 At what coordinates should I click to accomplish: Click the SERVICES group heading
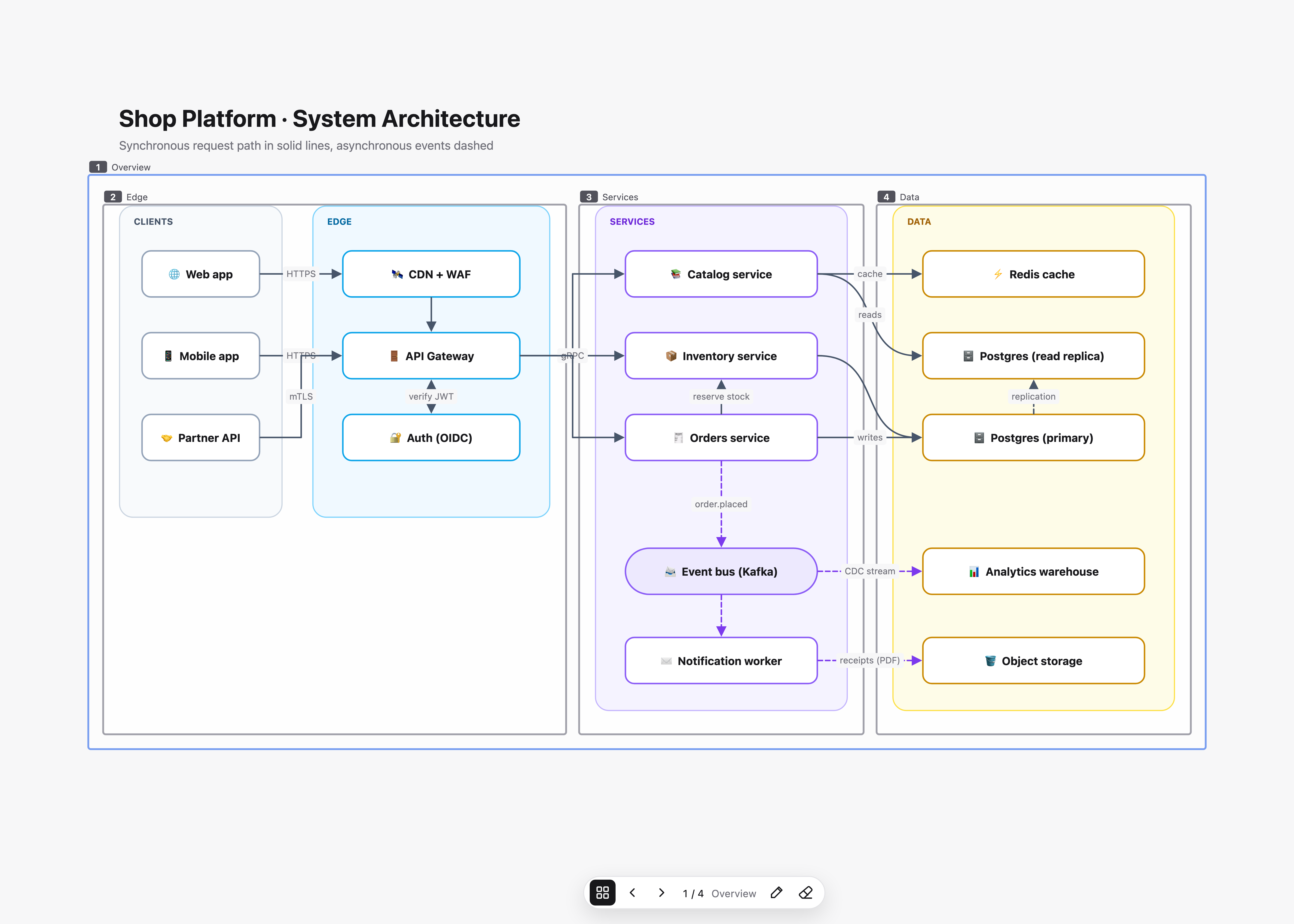tap(632, 222)
